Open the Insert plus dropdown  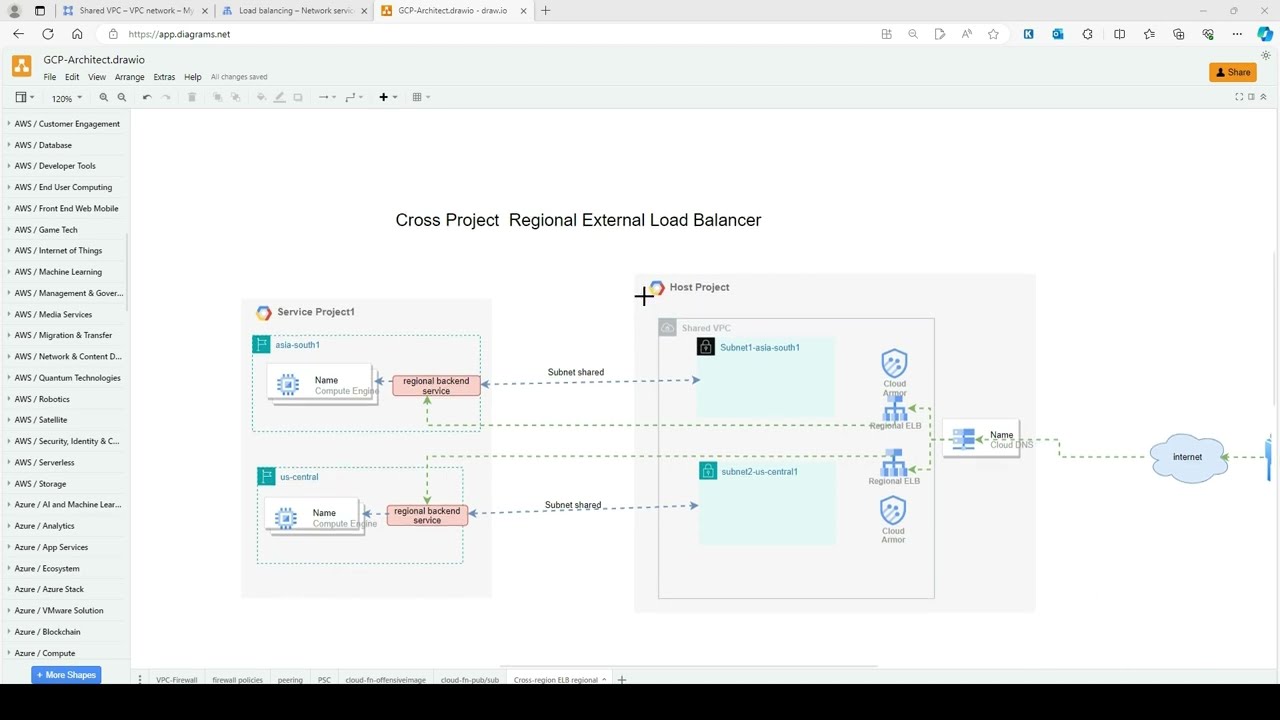[x=388, y=97]
